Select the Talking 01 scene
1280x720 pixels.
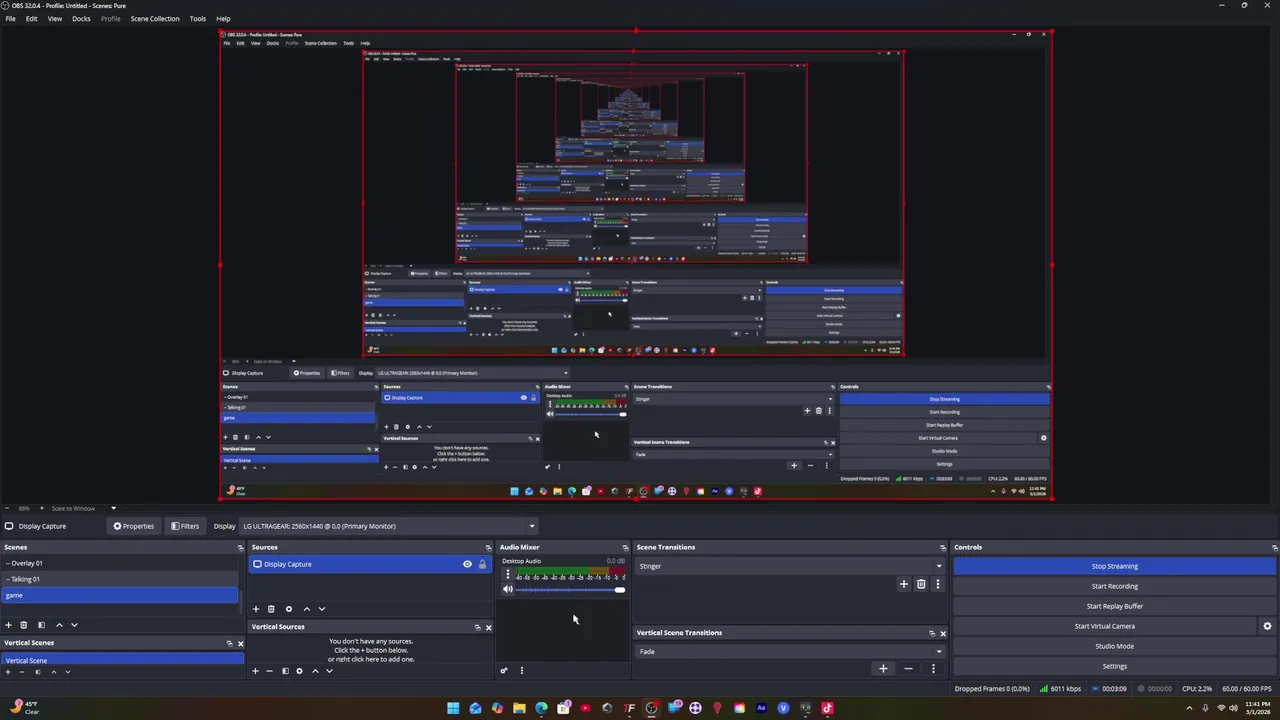coord(120,579)
